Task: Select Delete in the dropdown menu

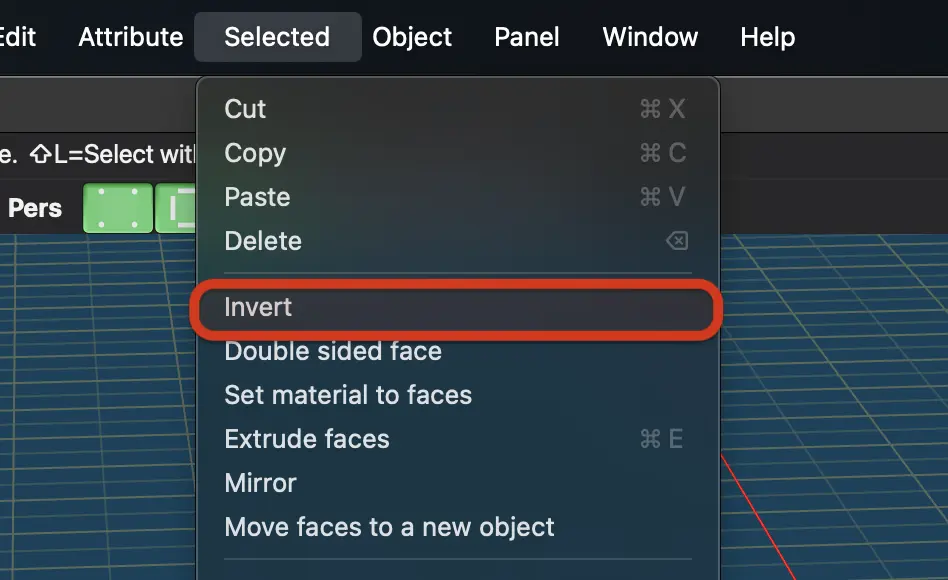Action: click(x=458, y=241)
